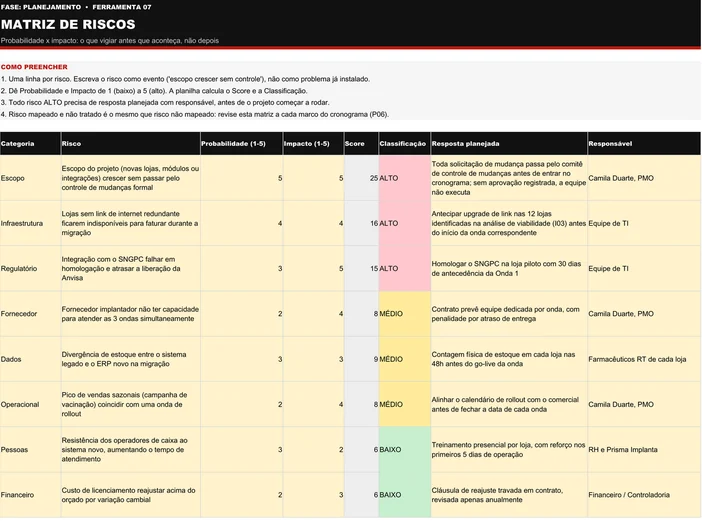The width and height of the screenshot is (702, 521).
Task: Select the 'Operacional' category cell
Action: click(x=30, y=404)
